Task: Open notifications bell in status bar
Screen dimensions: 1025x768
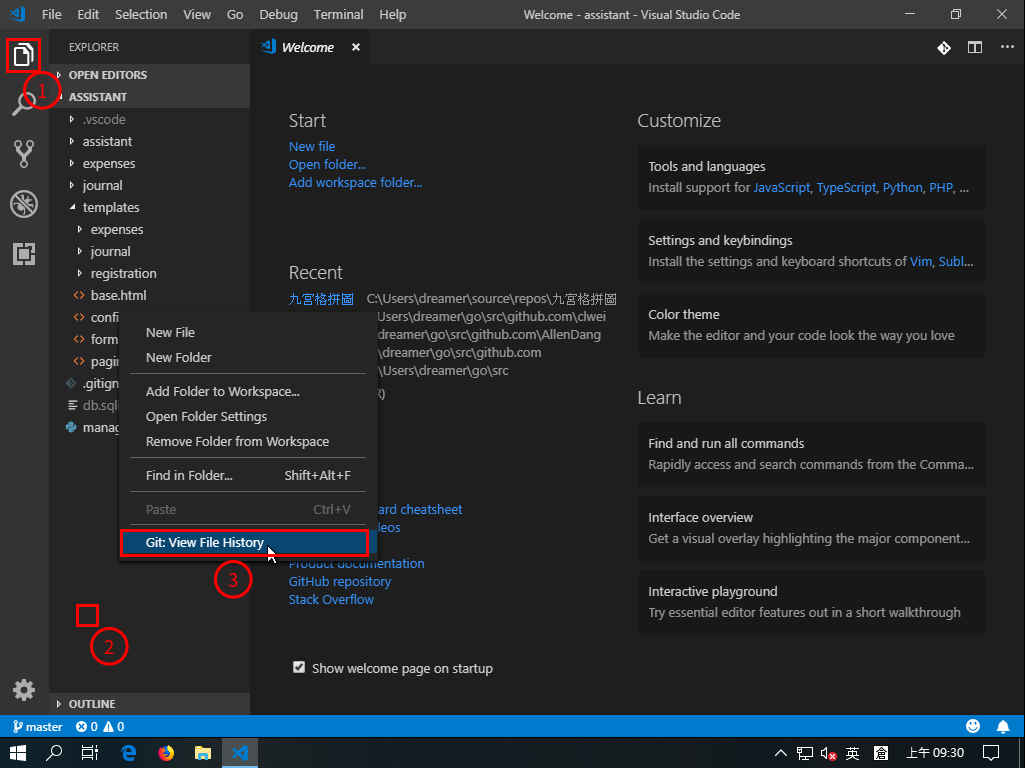Action: pos(1003,727)
